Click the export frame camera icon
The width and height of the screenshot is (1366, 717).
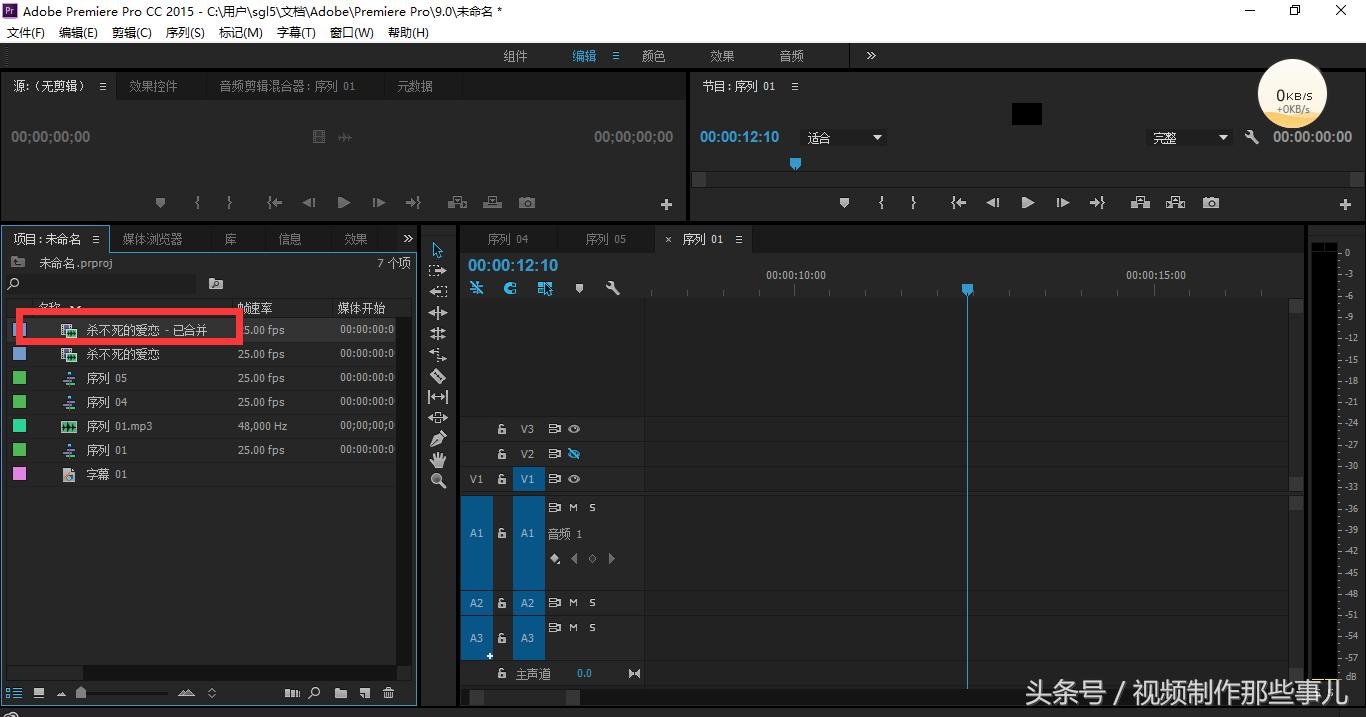1211,202
